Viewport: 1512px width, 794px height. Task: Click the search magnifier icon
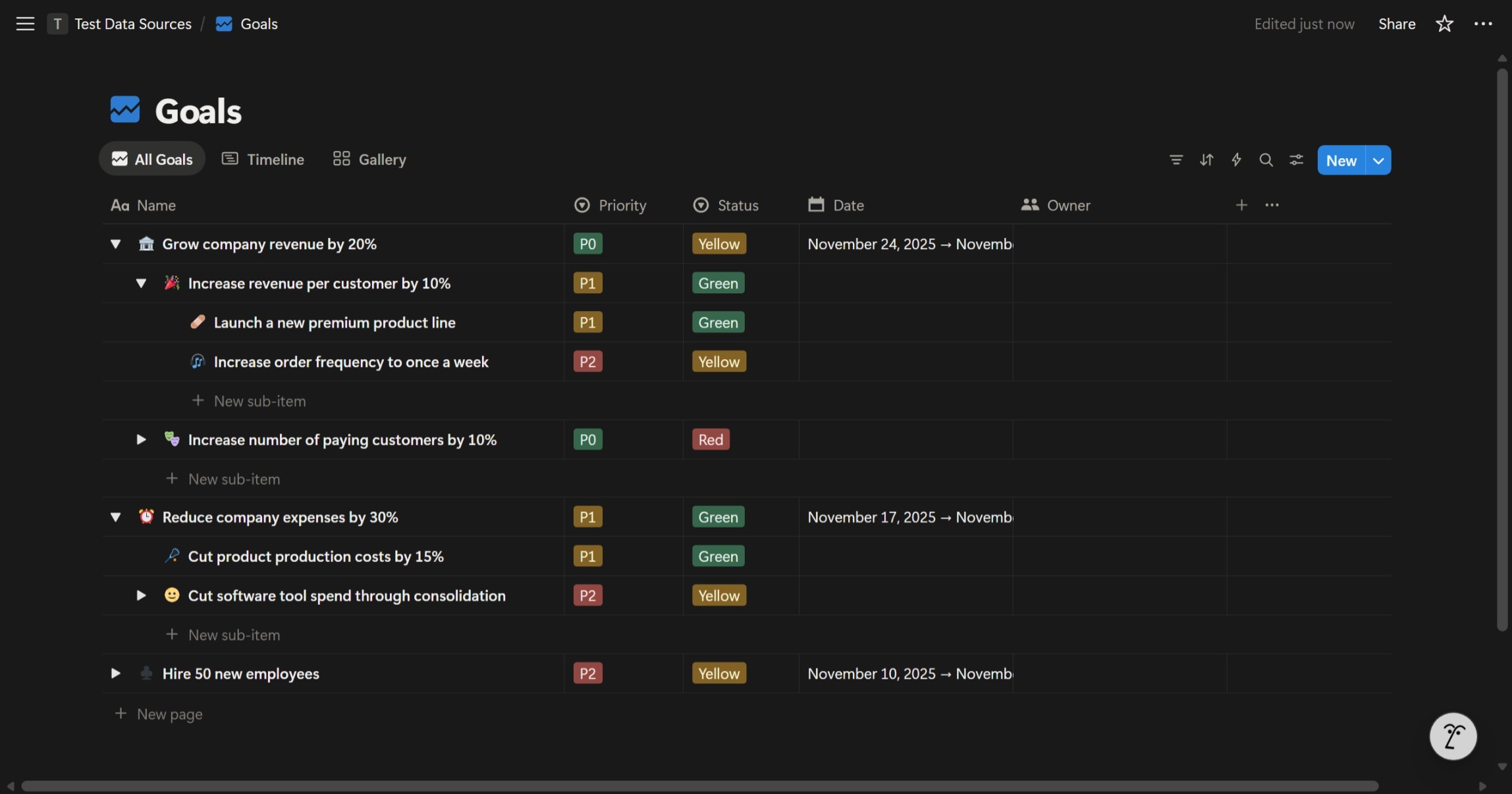1266,160
